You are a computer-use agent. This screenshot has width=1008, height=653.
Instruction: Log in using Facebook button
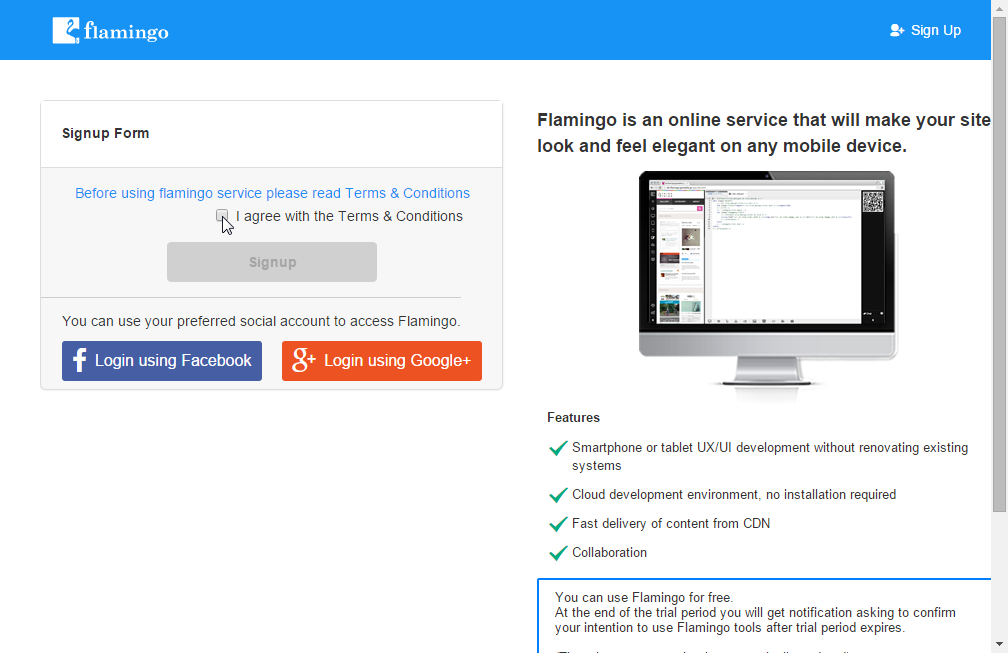pyautogui.click(x=162, y=361)
